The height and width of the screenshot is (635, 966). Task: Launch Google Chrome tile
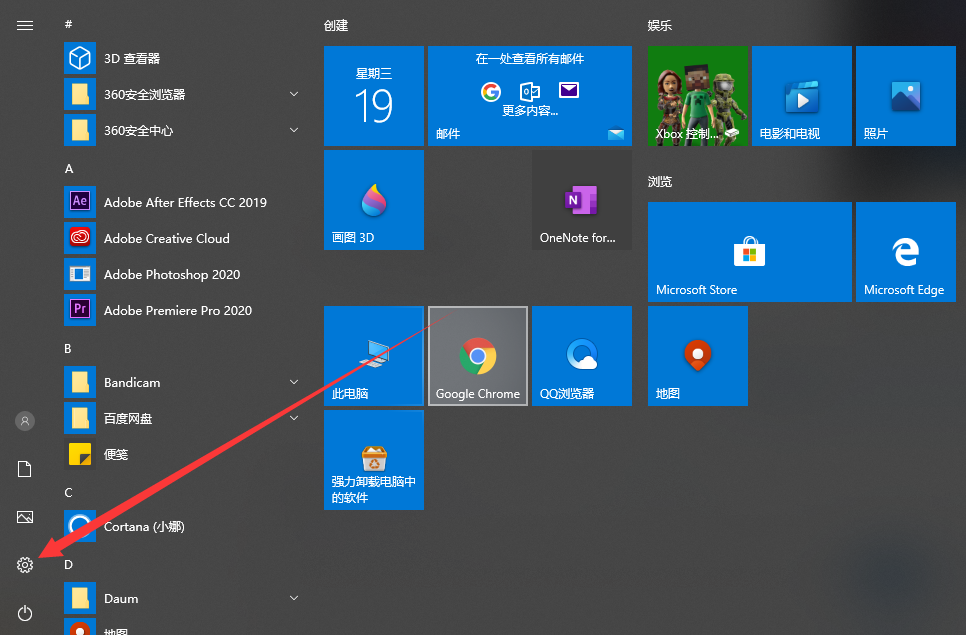(x=478, y=356)
